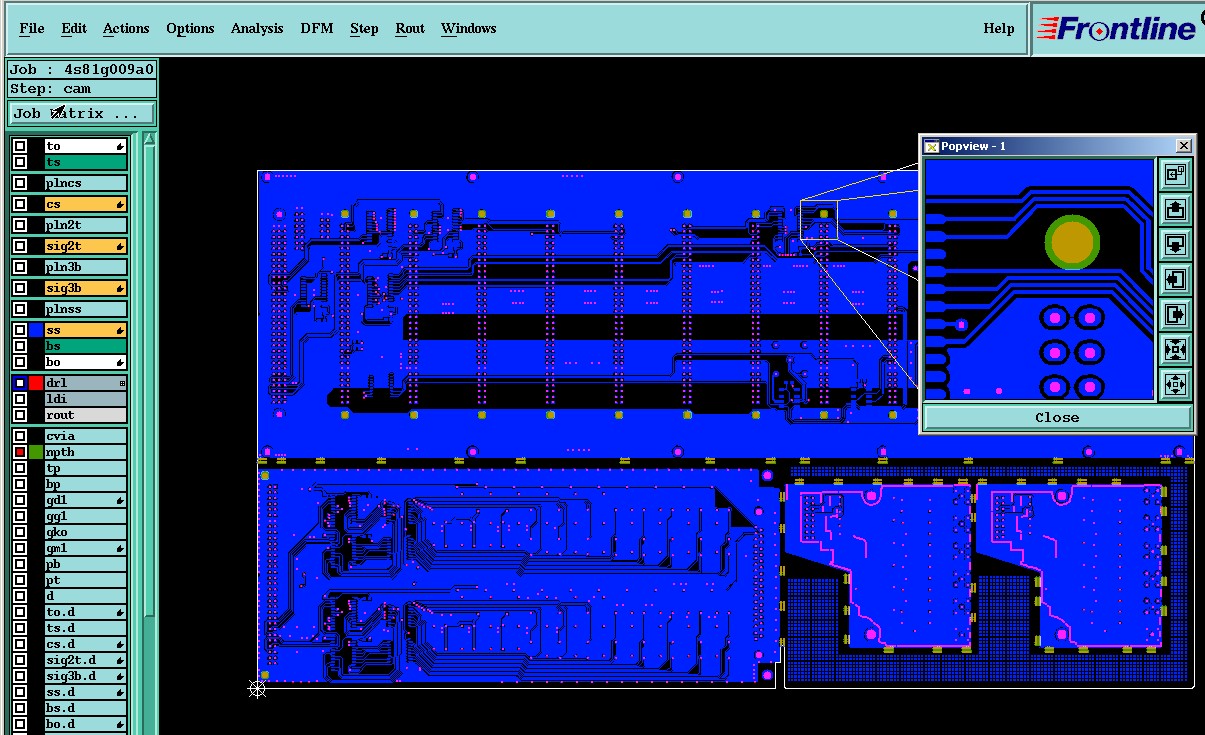Screen dimensions: 1205x735
Task: Click the Job Matrix button
Action: [x=82, y=113]
